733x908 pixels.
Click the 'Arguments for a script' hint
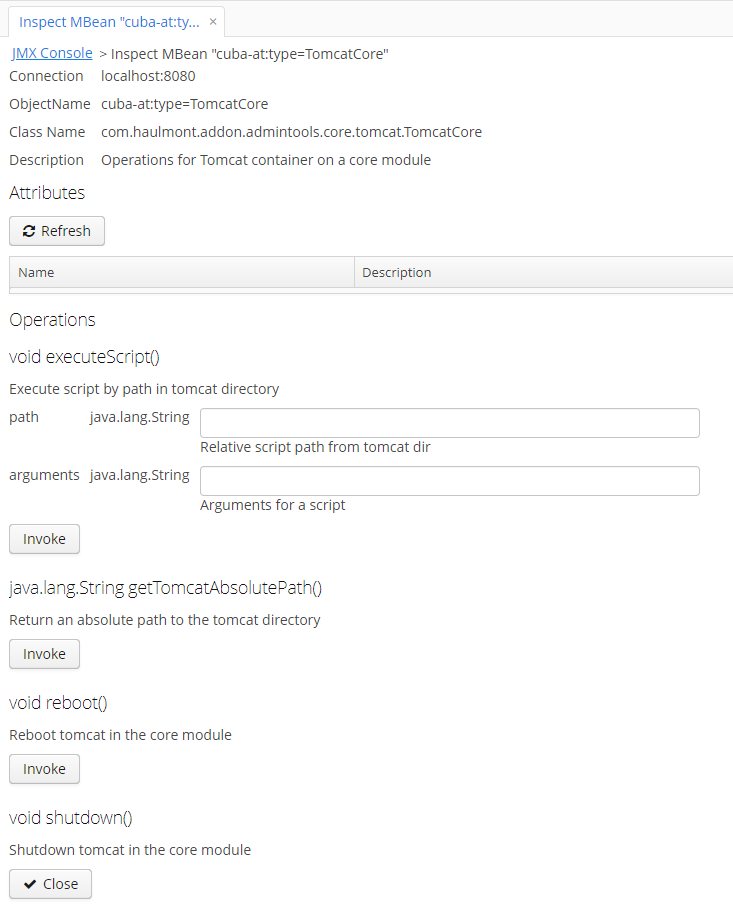point(273,505)
